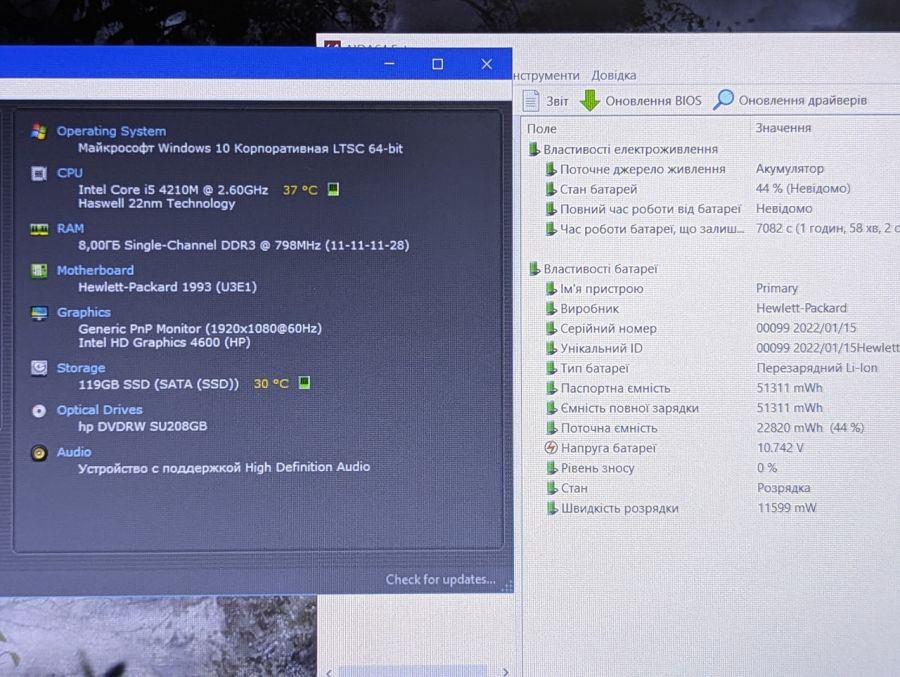This screenshot has height=677, width=900.
Task: Click the 10.742 V voltage value
Action: pyautogui.click(x=780, y=447)
